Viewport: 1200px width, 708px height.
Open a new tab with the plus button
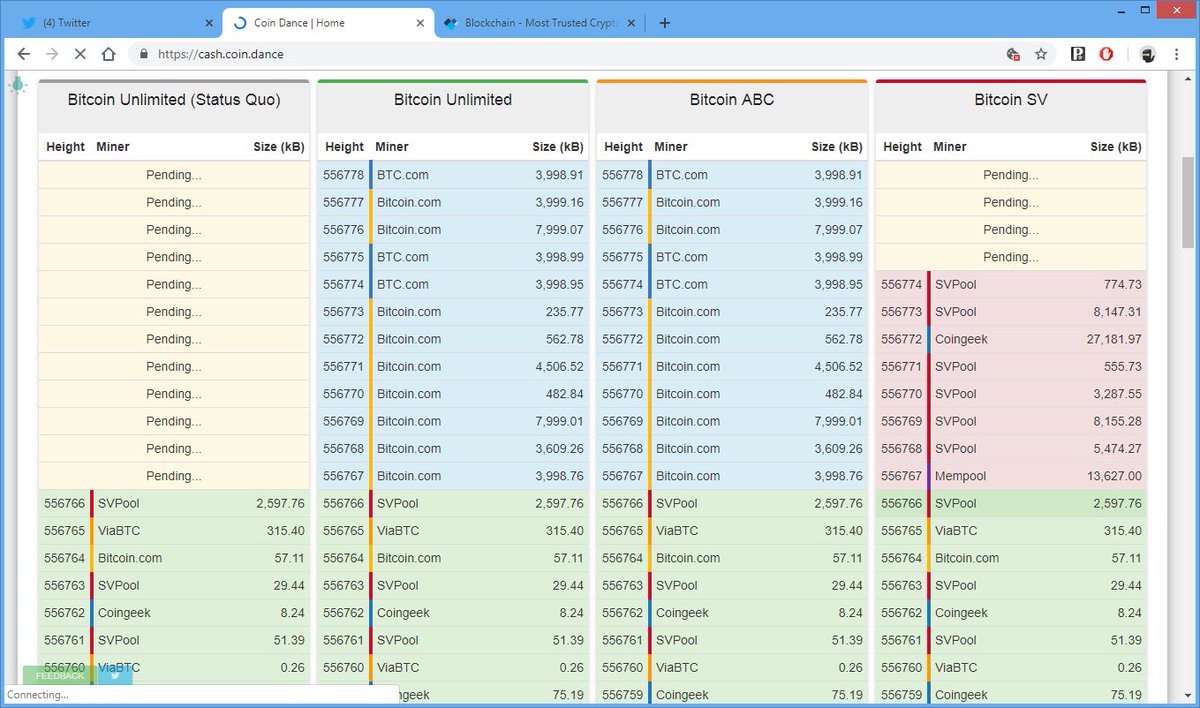pyautogui.click(x=665, y=23)
